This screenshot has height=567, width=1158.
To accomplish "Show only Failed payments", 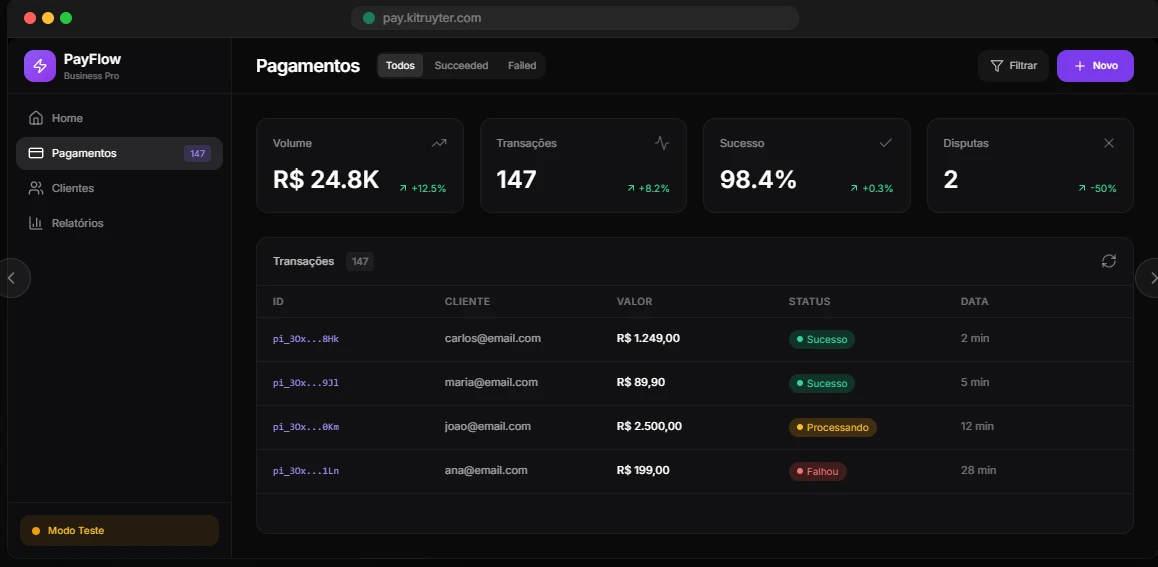I will (x=522, y=66).
